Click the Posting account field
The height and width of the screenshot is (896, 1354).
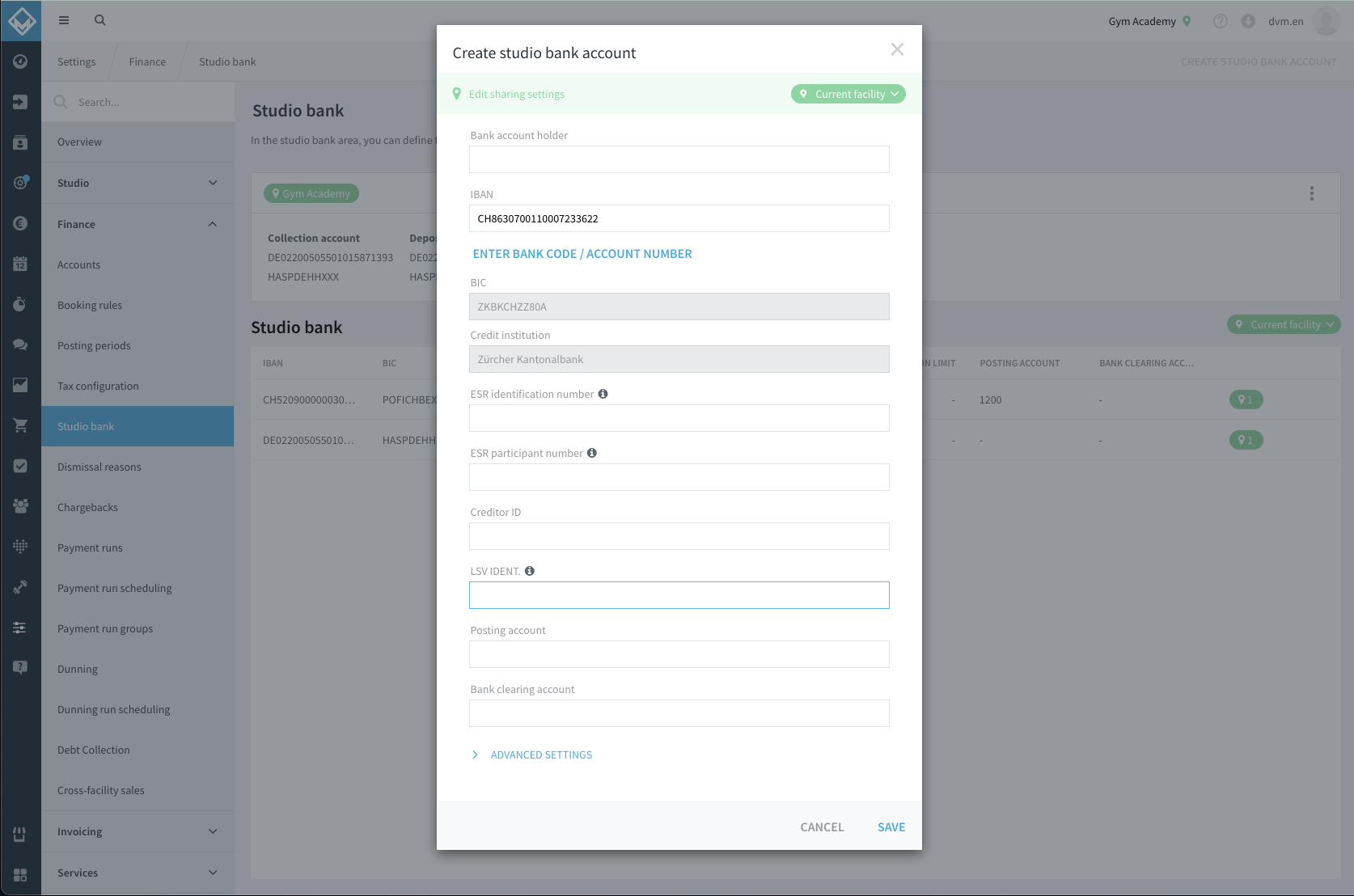click(679, 654)
